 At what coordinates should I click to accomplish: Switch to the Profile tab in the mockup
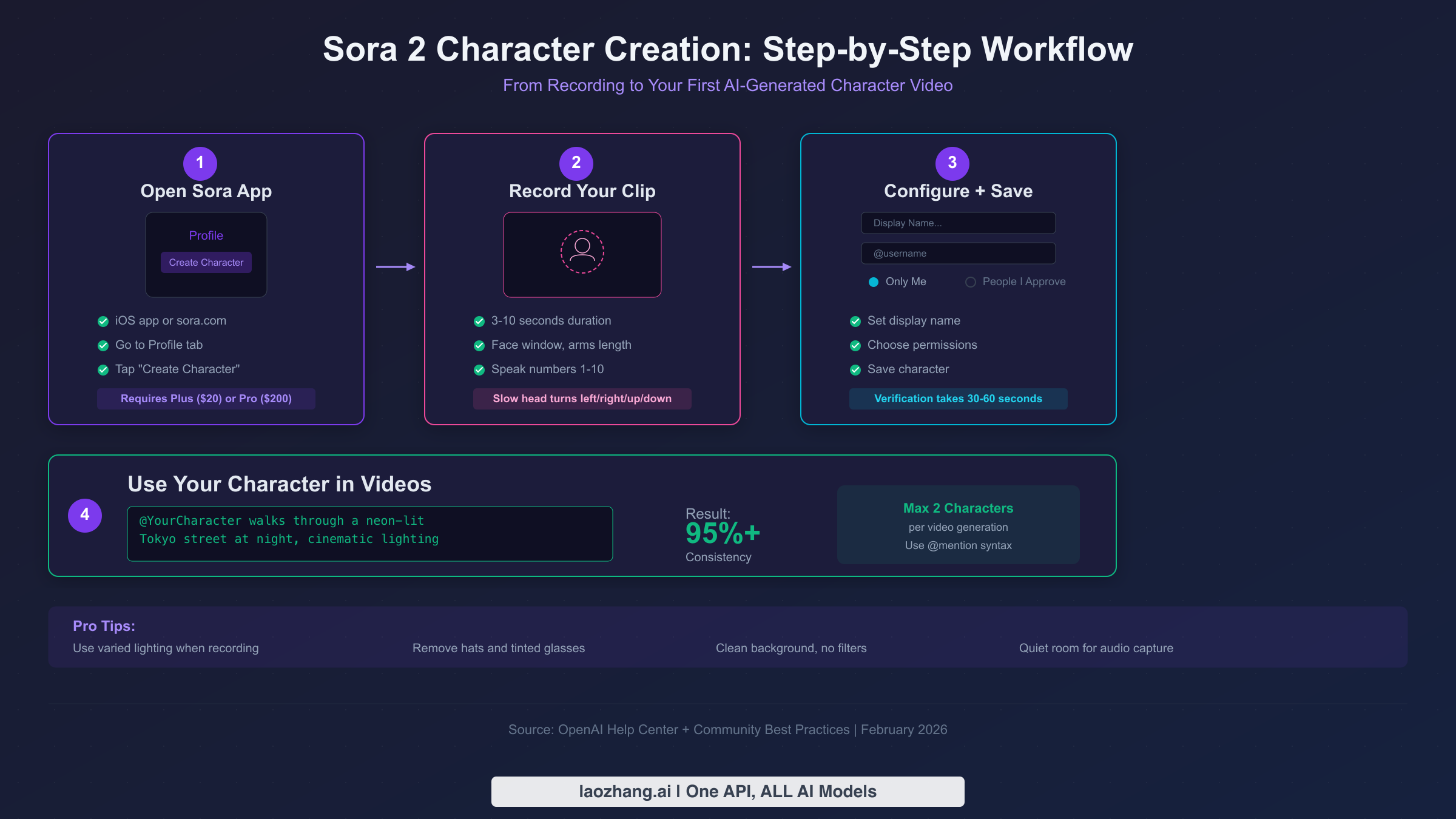click(206, 235)
